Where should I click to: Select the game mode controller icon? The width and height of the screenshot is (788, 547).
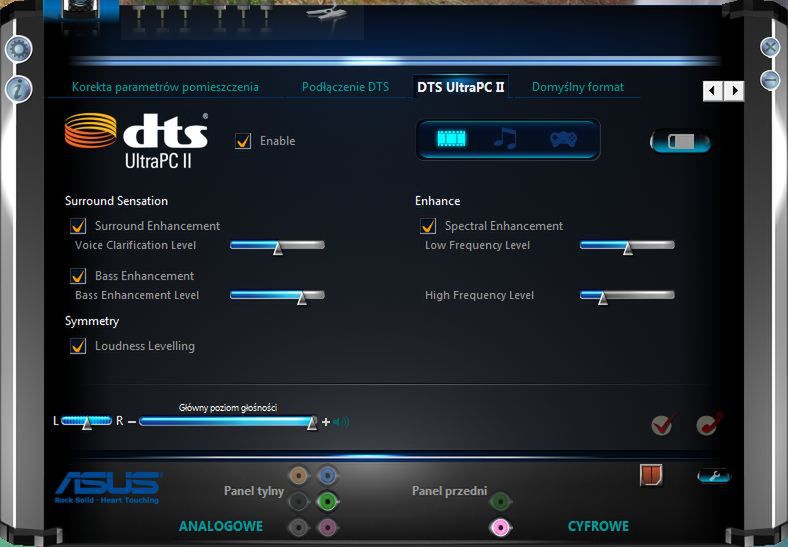(x=563, y=138)
